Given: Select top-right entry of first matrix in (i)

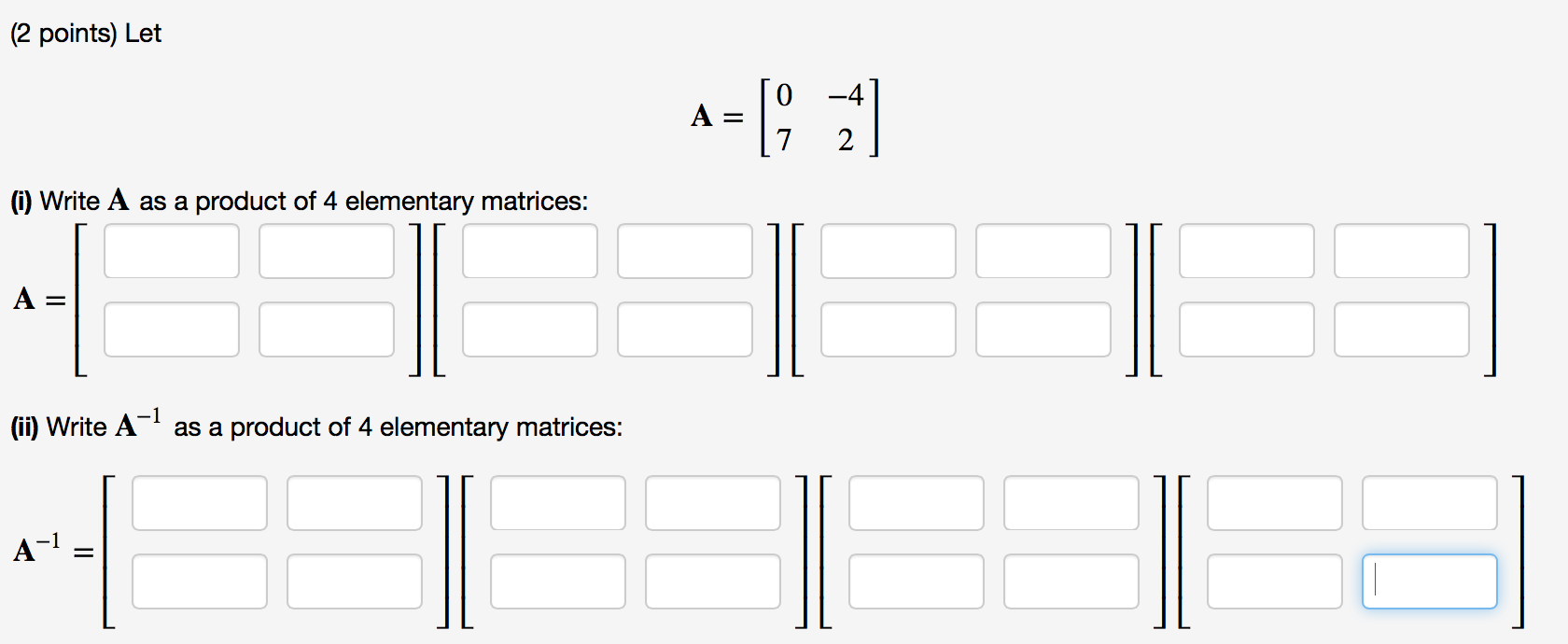Looking at the screenshot, I should click(327, 251).
